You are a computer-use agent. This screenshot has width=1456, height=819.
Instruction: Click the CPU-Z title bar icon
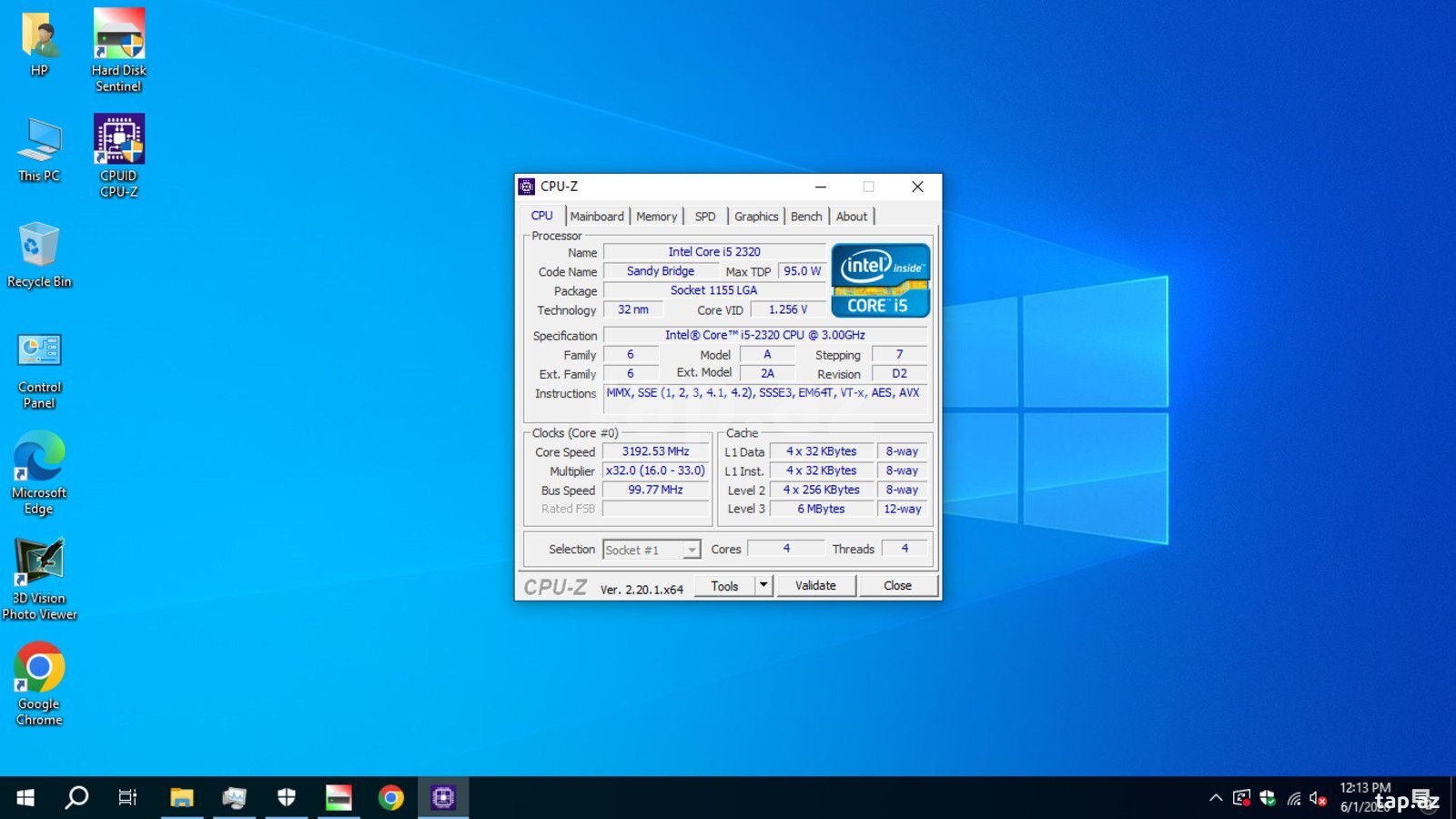(527, 187)
